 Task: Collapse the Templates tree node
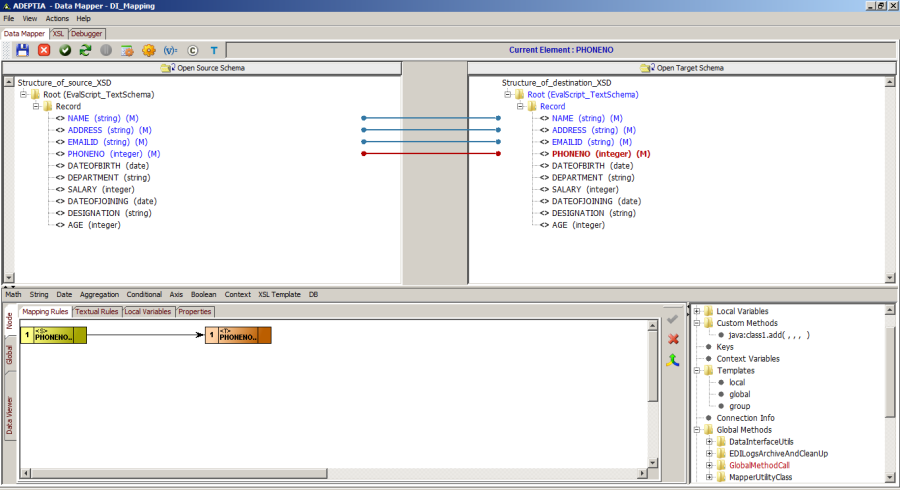click(x=696, y=370)
